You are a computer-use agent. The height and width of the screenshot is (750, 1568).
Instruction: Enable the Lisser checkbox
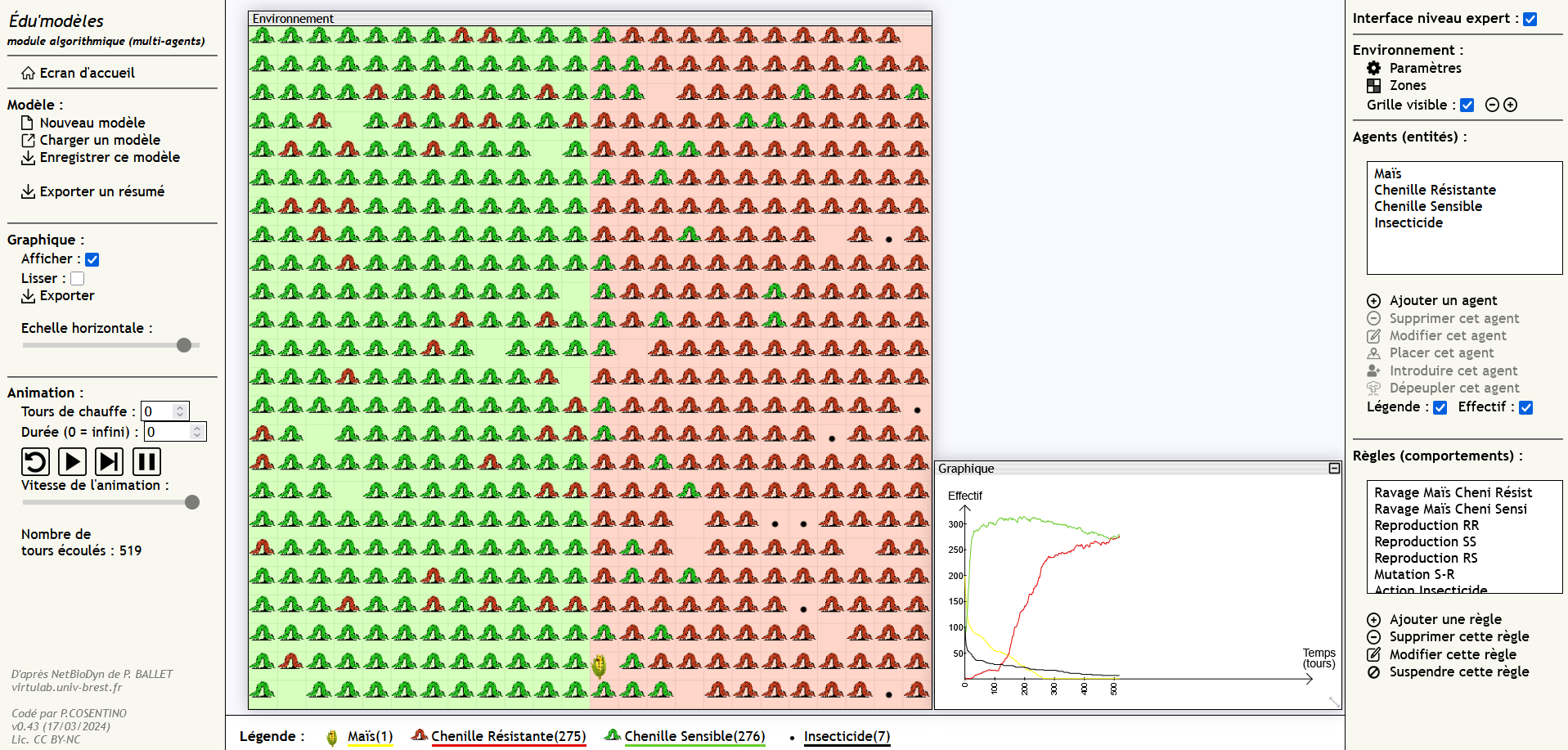(78, 279)
